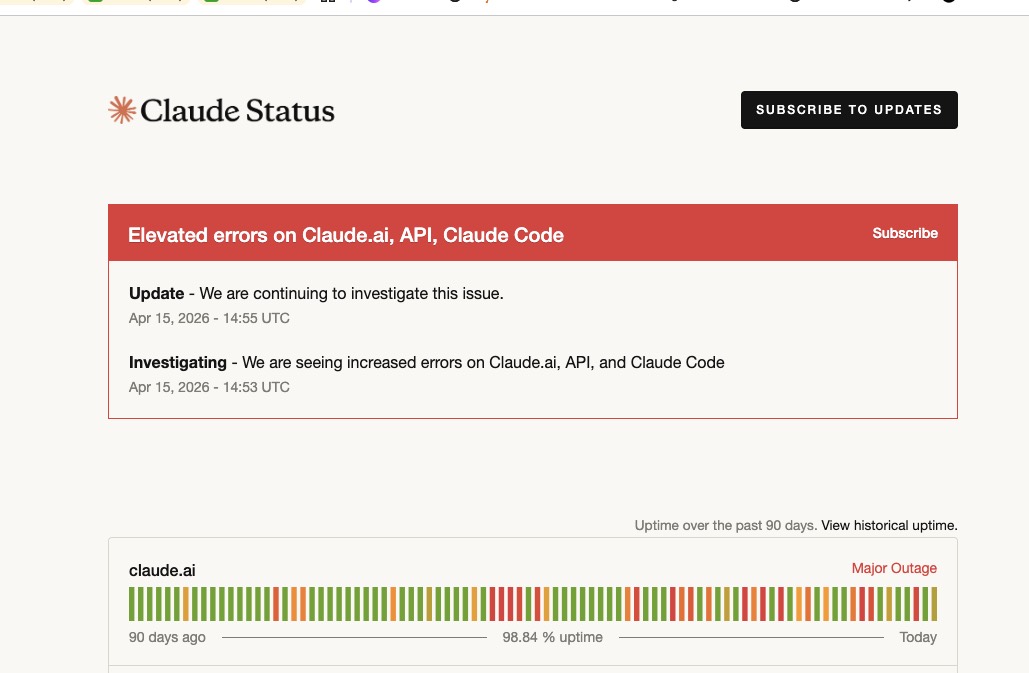The image size is (1029, 673).
Task: Click Subscribe in the red incident banner
Action: (905, 233)
